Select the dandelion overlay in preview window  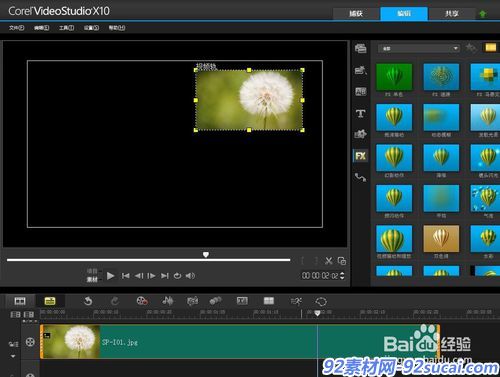point(249,100)
